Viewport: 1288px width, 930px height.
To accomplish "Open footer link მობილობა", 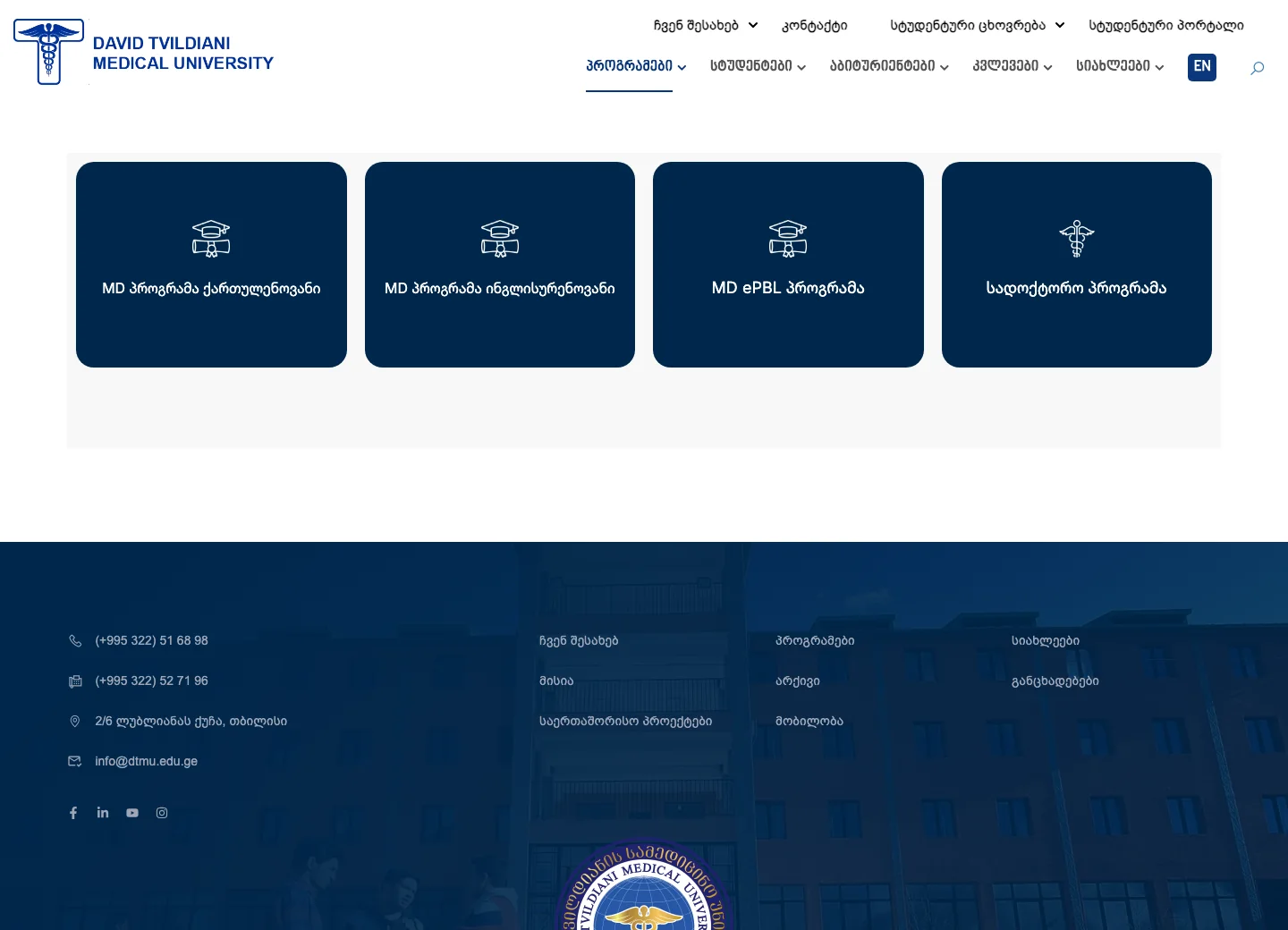I will [x=809, y=722].
